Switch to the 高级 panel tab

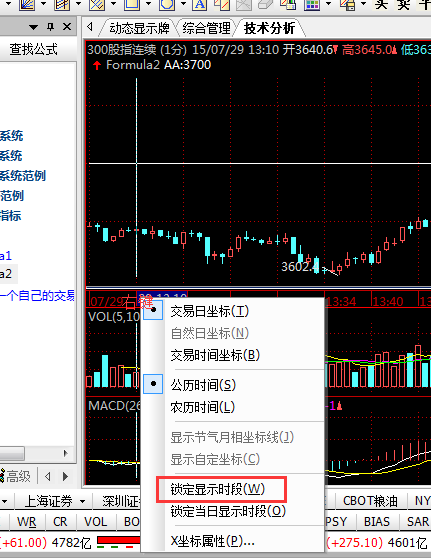coord(16,476)
